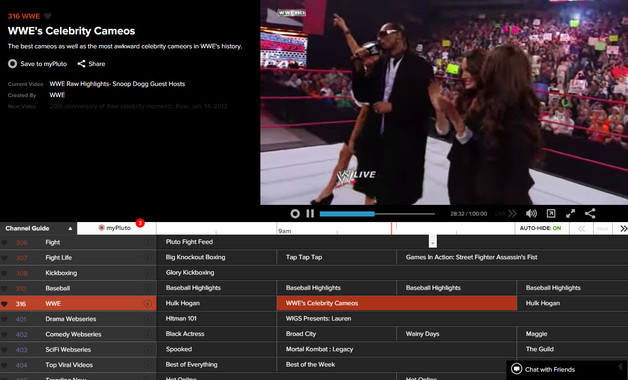The image size is (628, 380).
Task: Open WIGS Presents: Lauren program
Action: [x=453, y=319]
